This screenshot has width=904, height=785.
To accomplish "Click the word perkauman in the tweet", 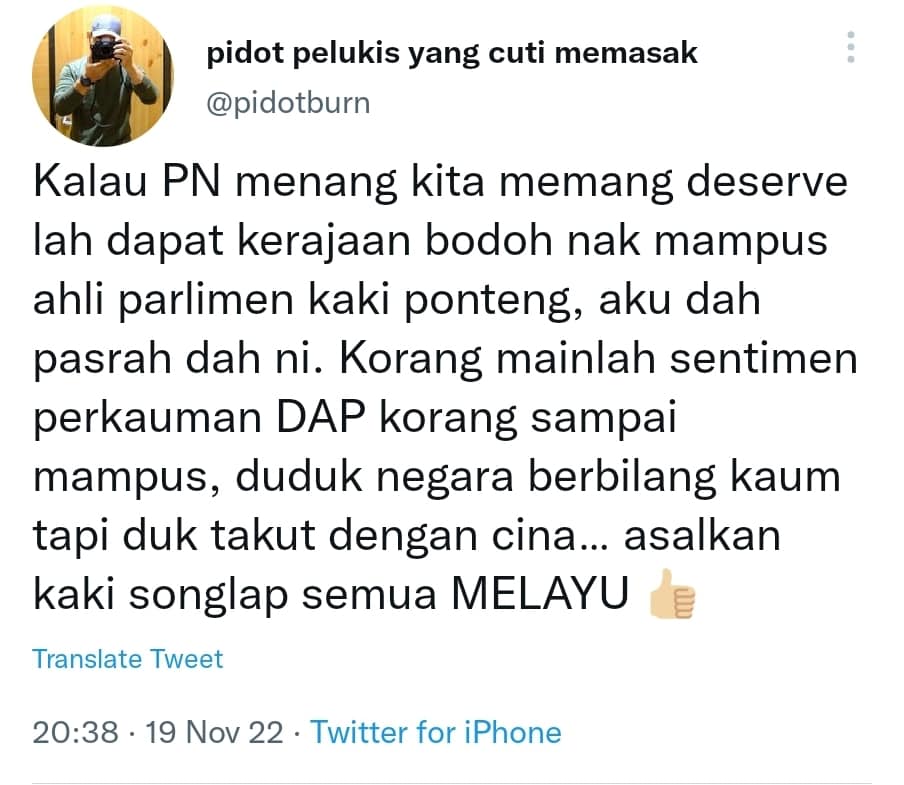I will [x=148, y=418].
